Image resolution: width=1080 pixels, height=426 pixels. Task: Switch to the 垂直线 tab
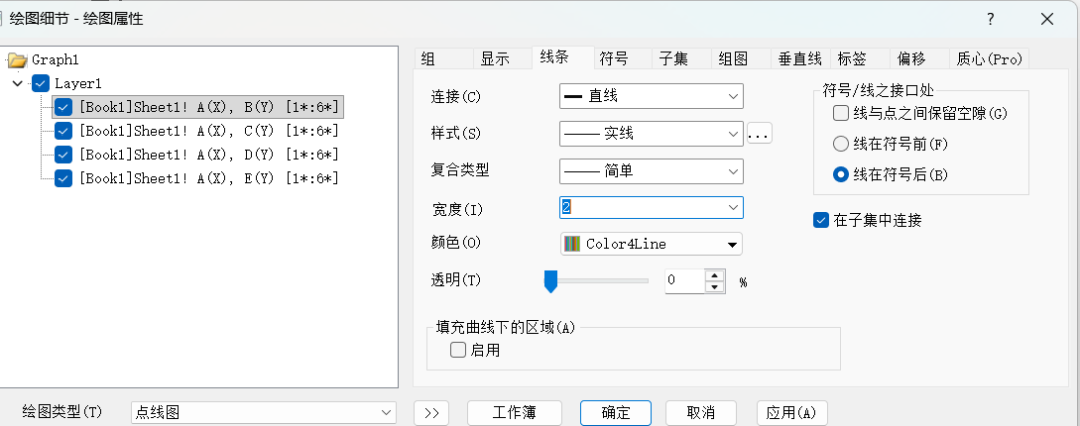[x=800, y=59]
